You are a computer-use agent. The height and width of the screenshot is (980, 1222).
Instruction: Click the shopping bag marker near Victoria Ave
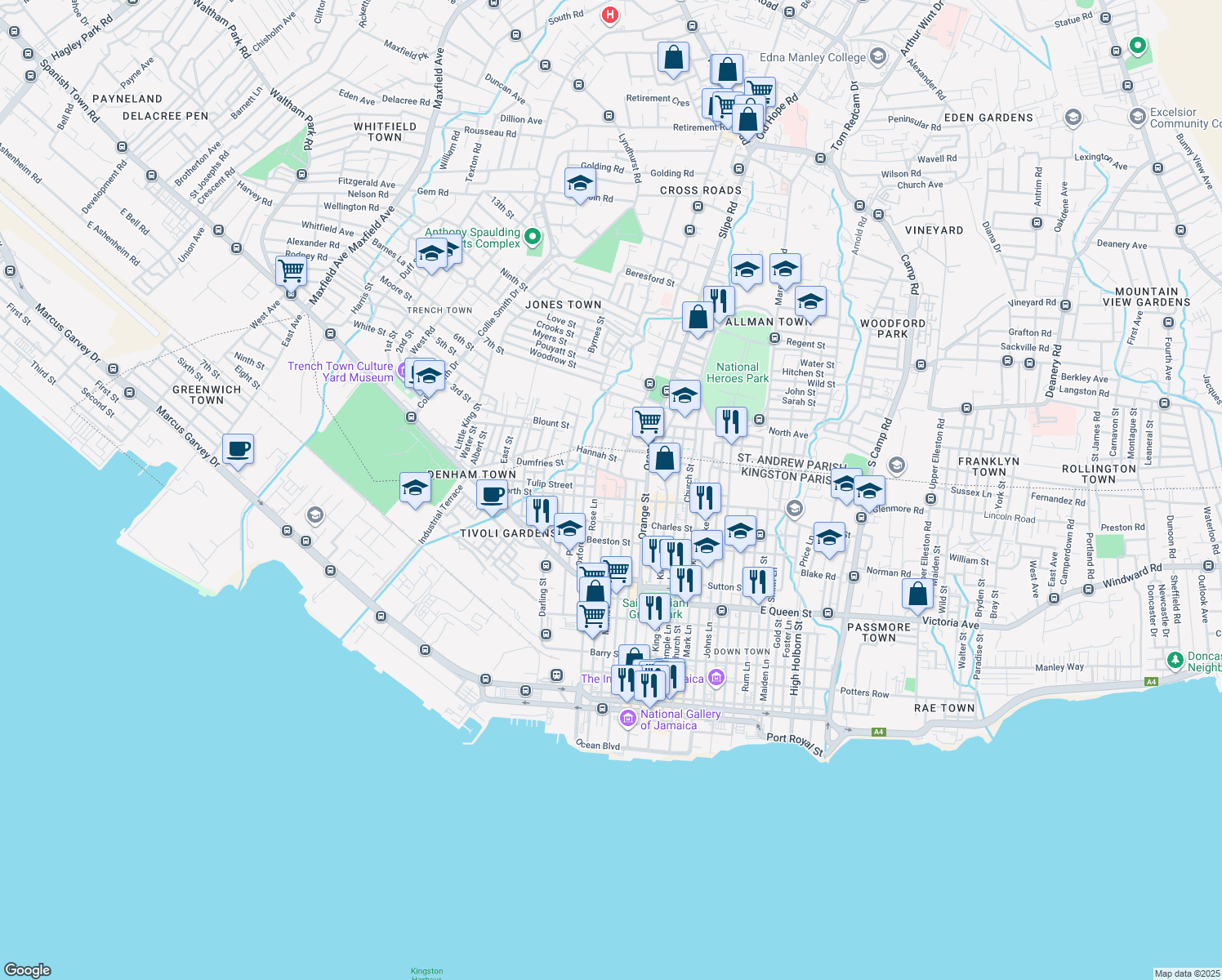pyautogui.click(x=917, y=595)
